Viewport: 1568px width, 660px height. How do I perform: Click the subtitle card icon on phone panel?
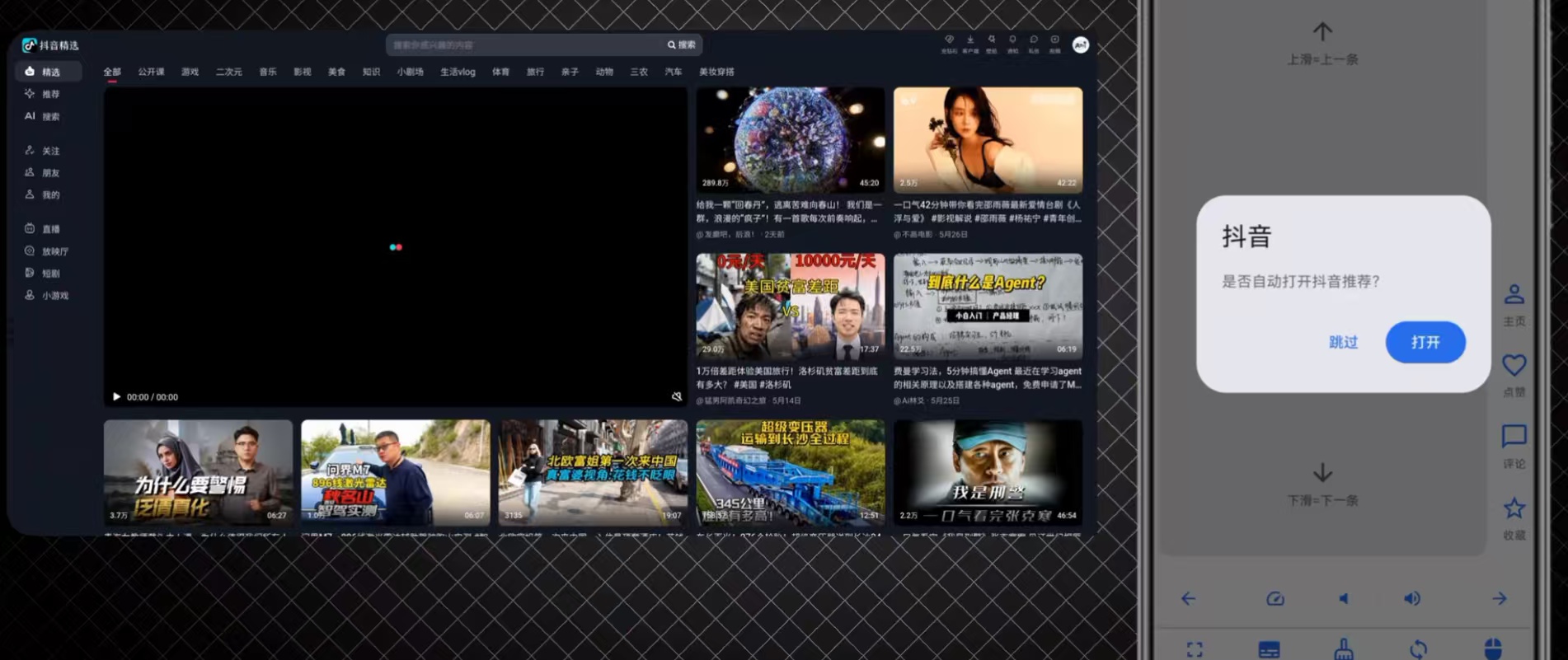point(1270,649)
